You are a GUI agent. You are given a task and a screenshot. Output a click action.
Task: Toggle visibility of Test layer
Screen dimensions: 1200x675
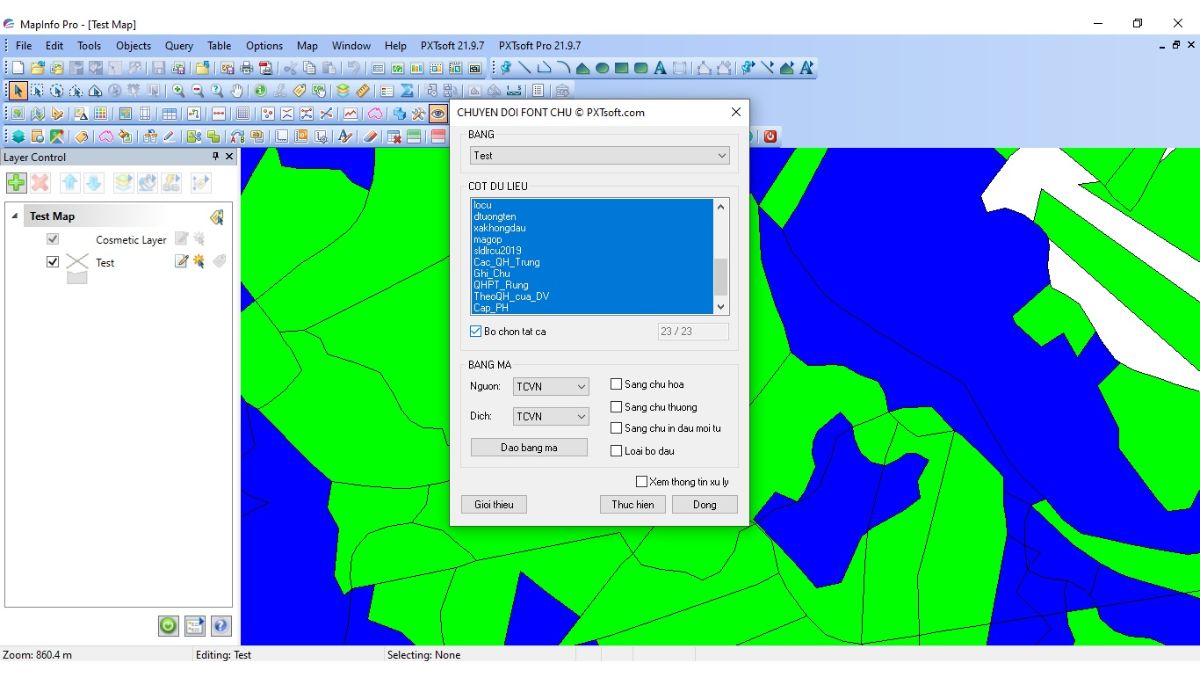53,261
